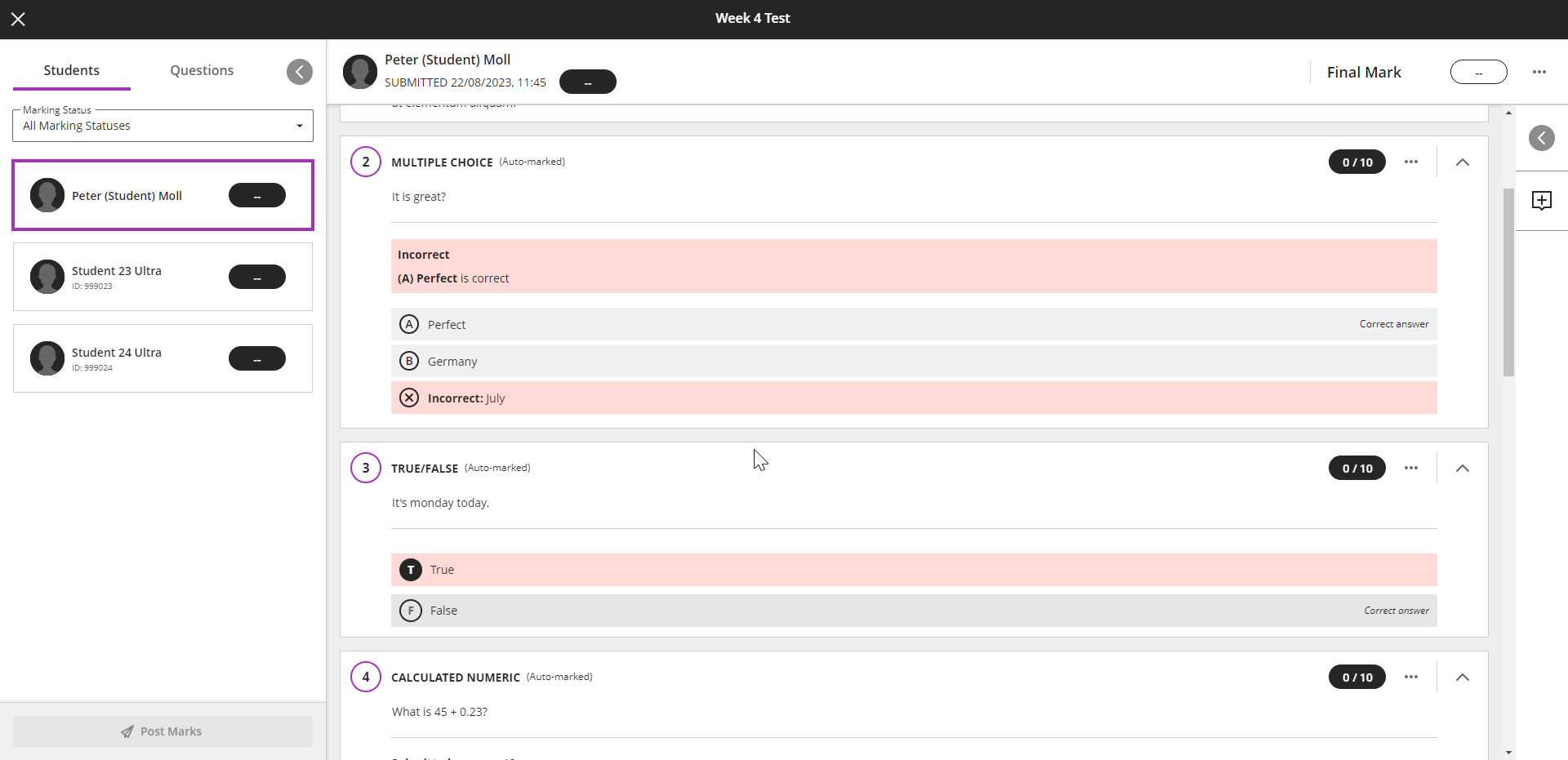Click the Final Mark grade field
Viewport: 1568px width, 760px height.
pos(1478,72)
